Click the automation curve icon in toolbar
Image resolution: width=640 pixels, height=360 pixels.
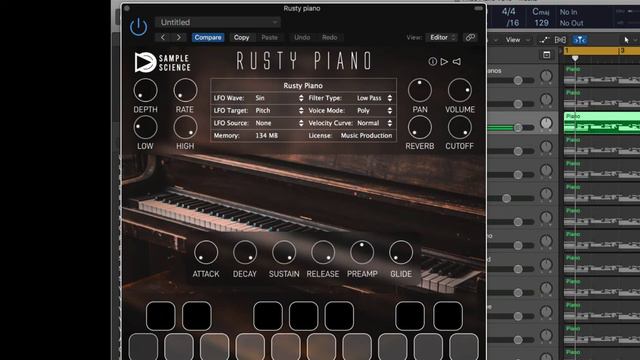tap(544, 40)
